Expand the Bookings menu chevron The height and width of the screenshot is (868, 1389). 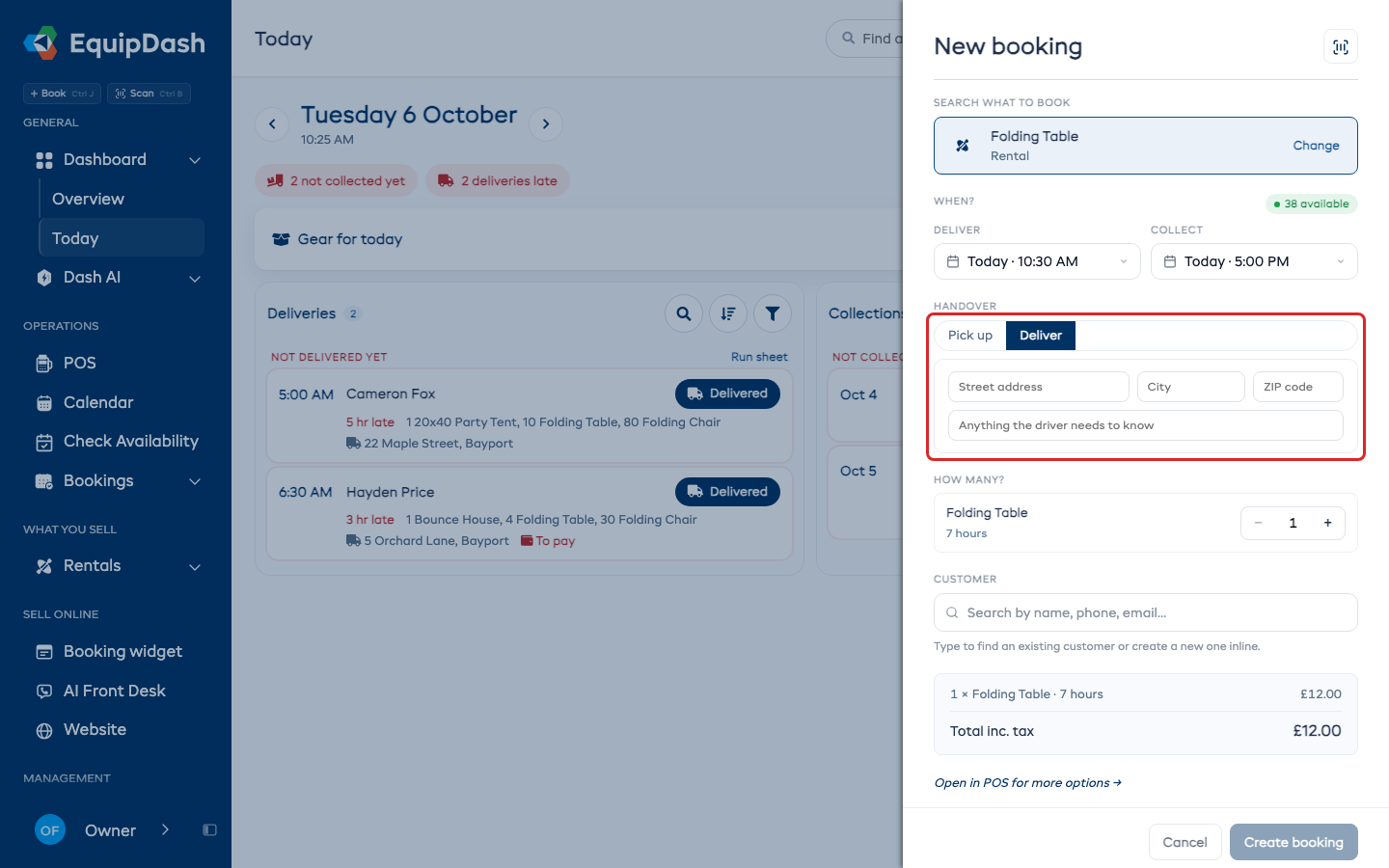195,481
